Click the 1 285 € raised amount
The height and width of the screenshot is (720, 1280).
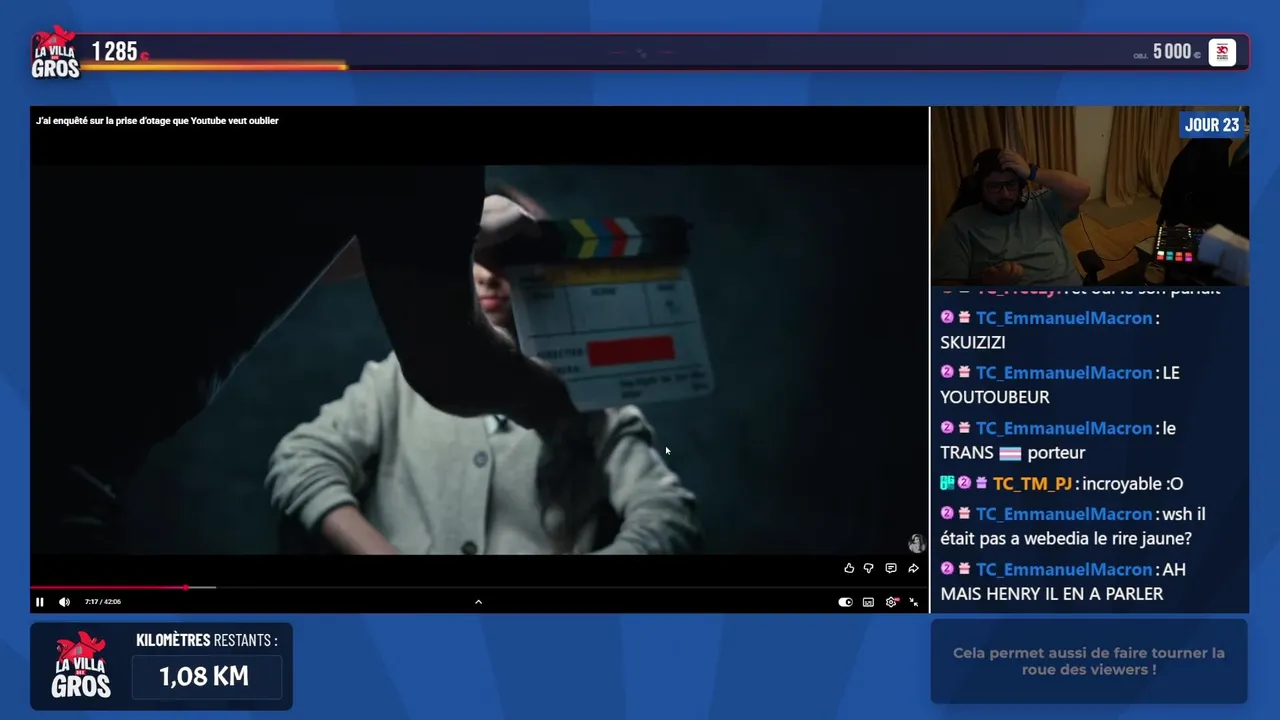tap(120, 52)
